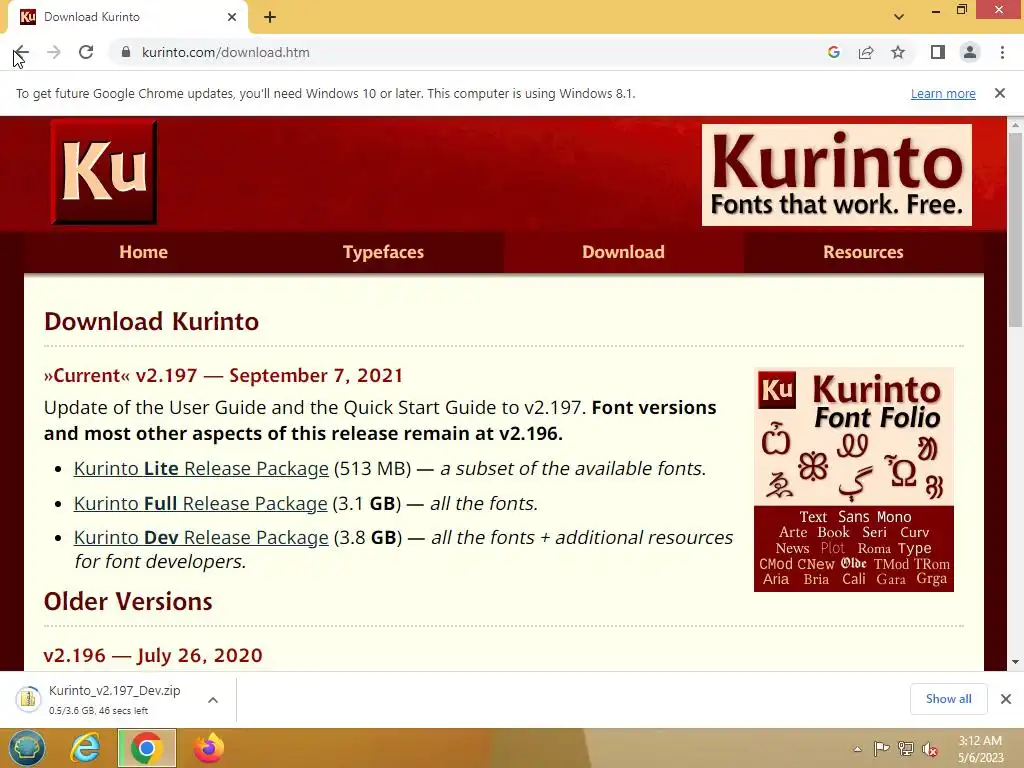Open the Typefaces menu item
The width and height of the screenshot is (1024, 768).
click(383, 252)
